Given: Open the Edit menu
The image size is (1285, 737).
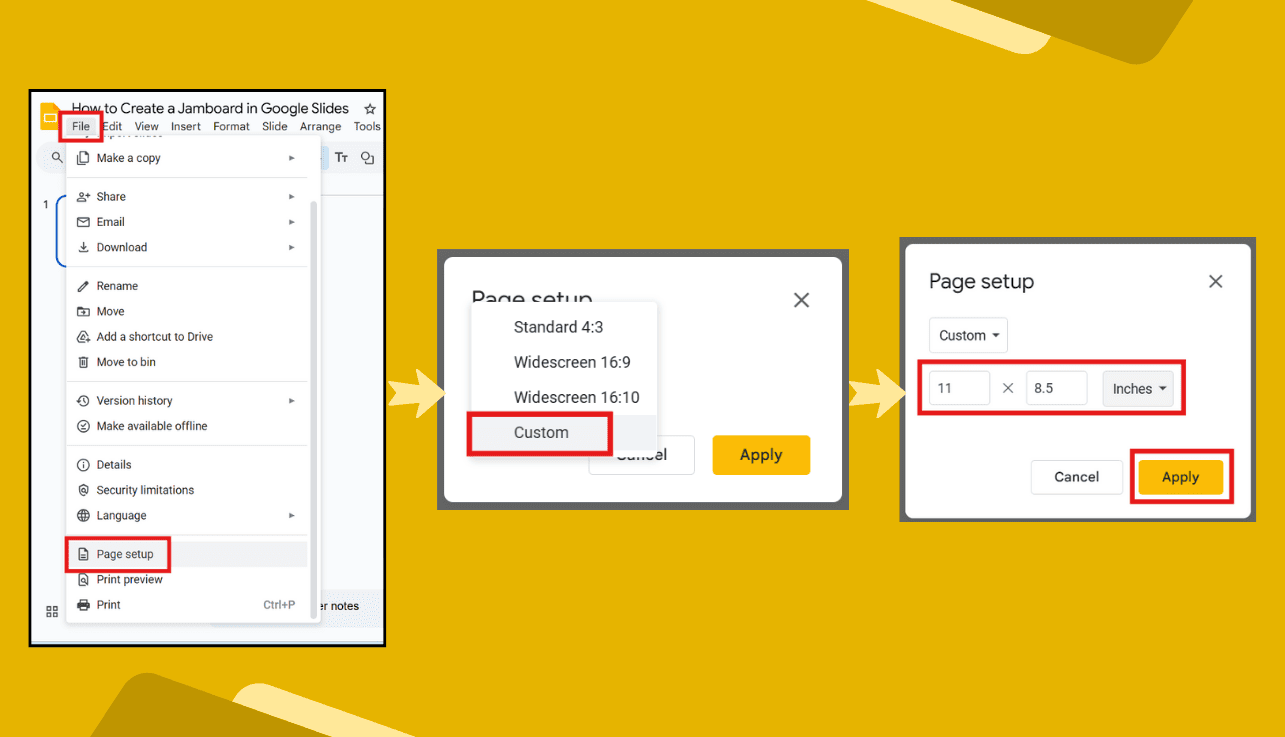Looking at the screenshot, I should 112,126.
